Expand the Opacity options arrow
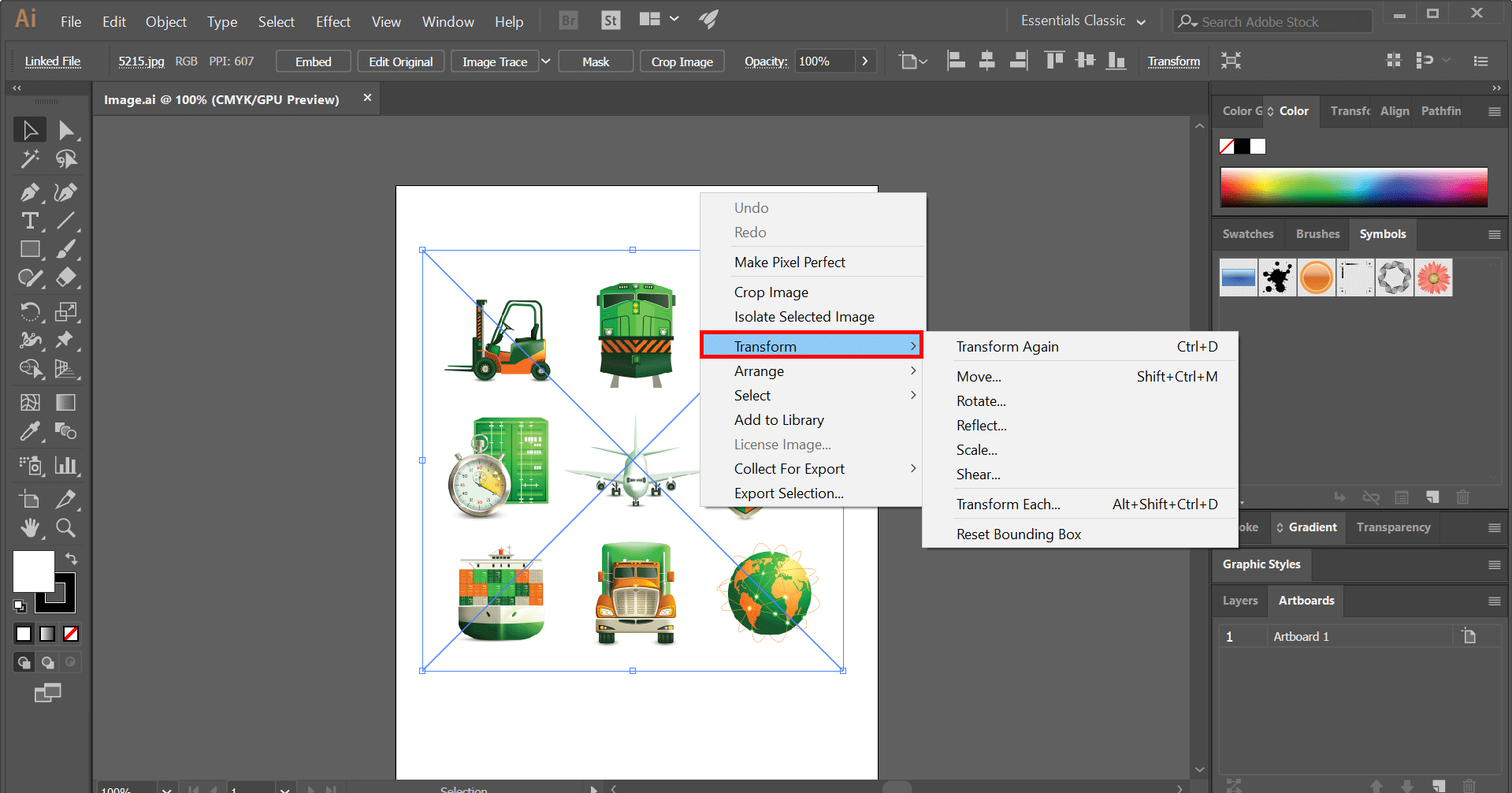 point(865,61)
